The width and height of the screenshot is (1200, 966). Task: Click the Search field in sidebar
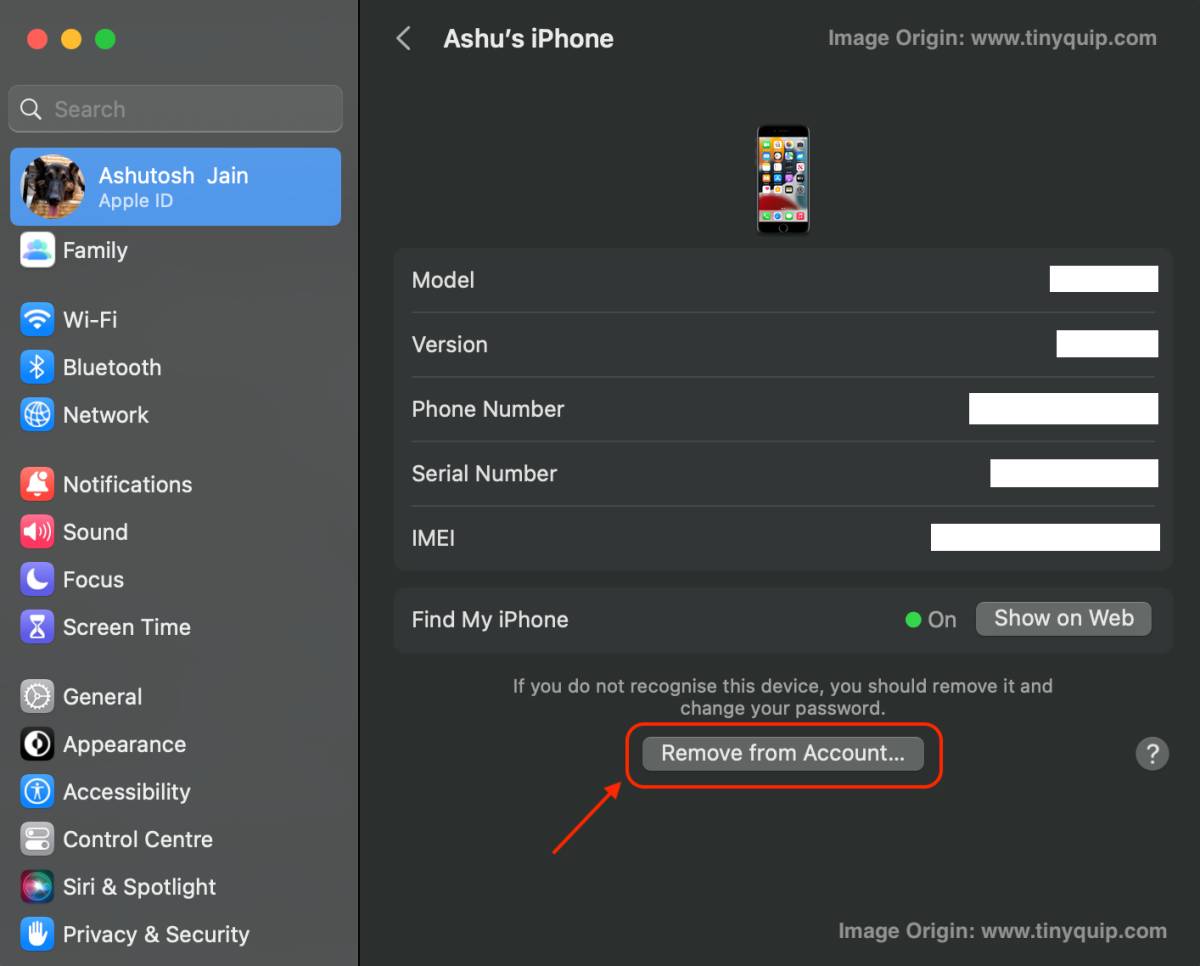click(176, 109)
